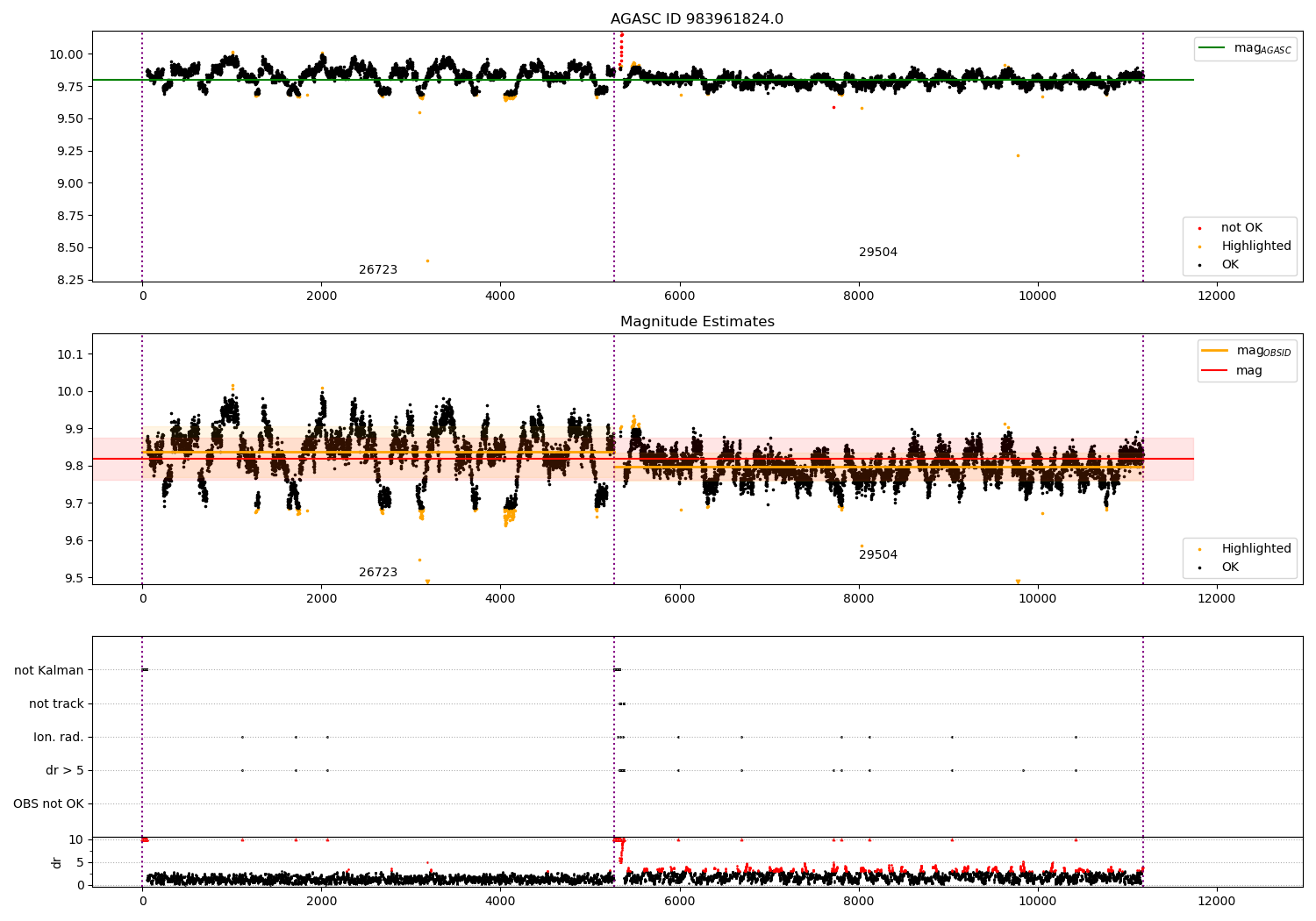Click the 'not Kalman' axis label
This screenshot has width=1316, height=921.
49,670
